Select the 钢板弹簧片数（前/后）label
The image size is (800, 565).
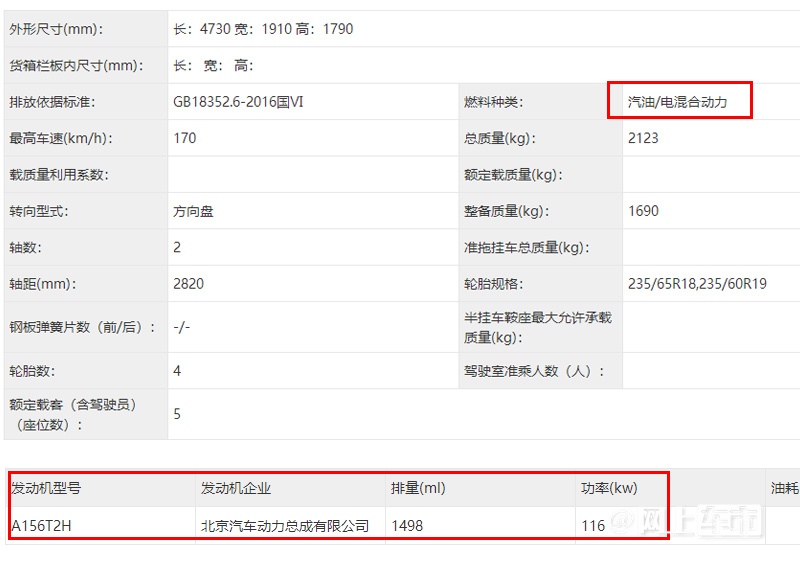pos(83,327)
